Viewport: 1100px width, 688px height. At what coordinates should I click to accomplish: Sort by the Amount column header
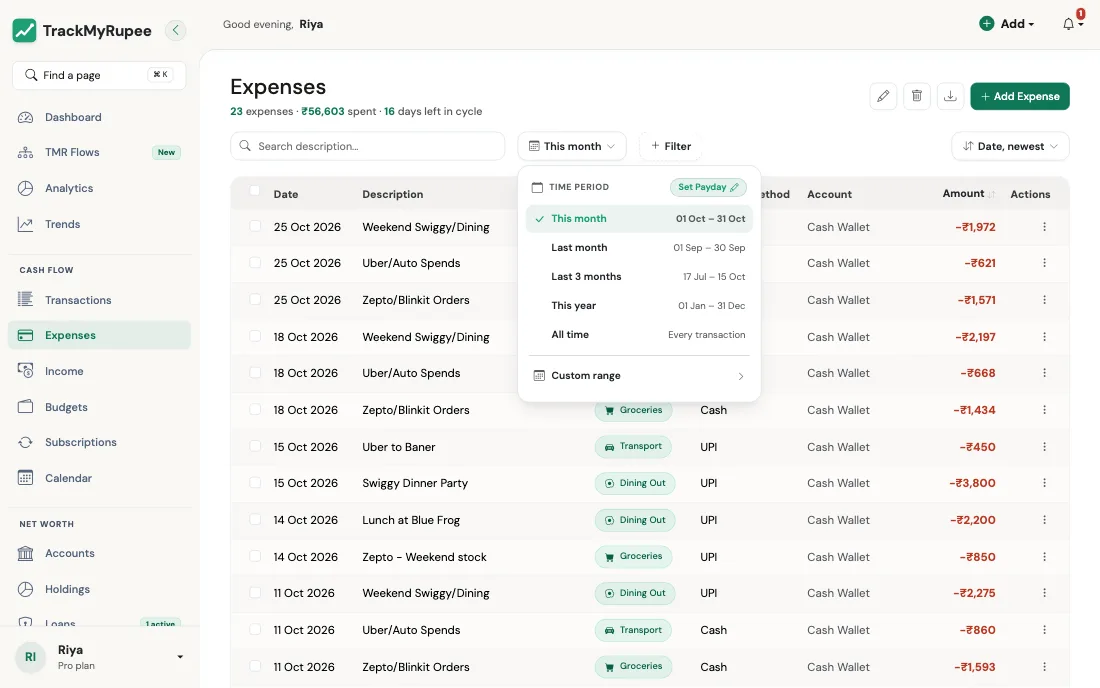tap(968, 194)
